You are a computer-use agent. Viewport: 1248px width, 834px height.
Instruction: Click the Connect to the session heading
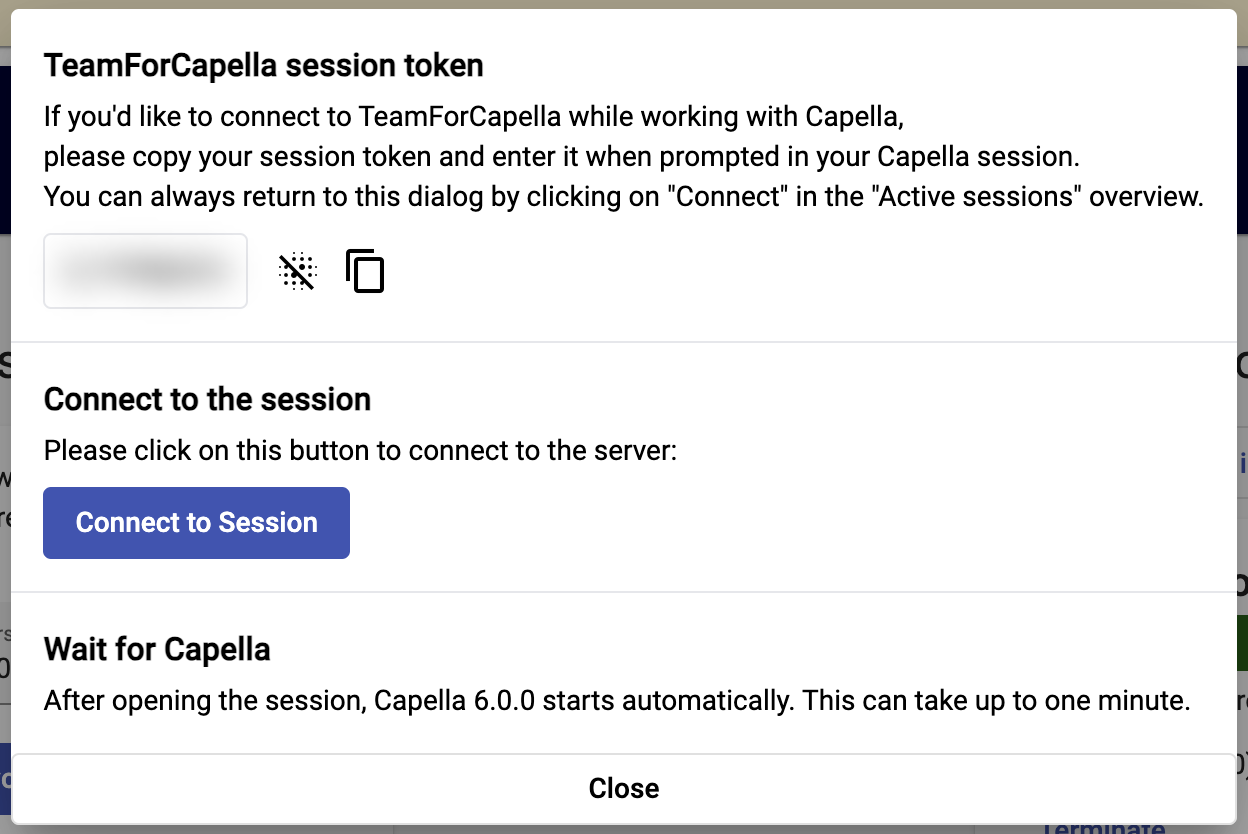[x=208, y=400]
